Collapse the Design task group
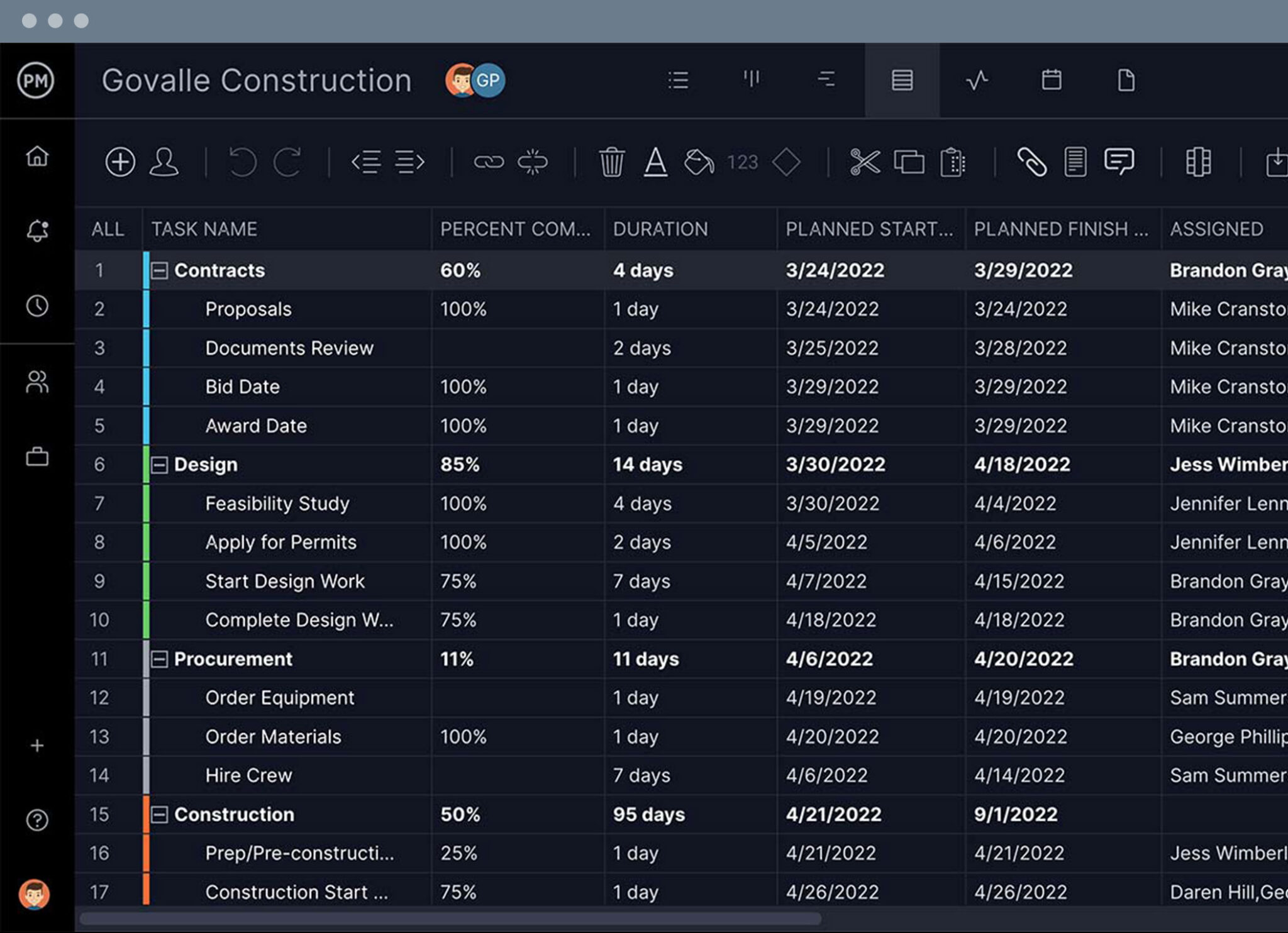1288x933 pixels. pos(160,465)
